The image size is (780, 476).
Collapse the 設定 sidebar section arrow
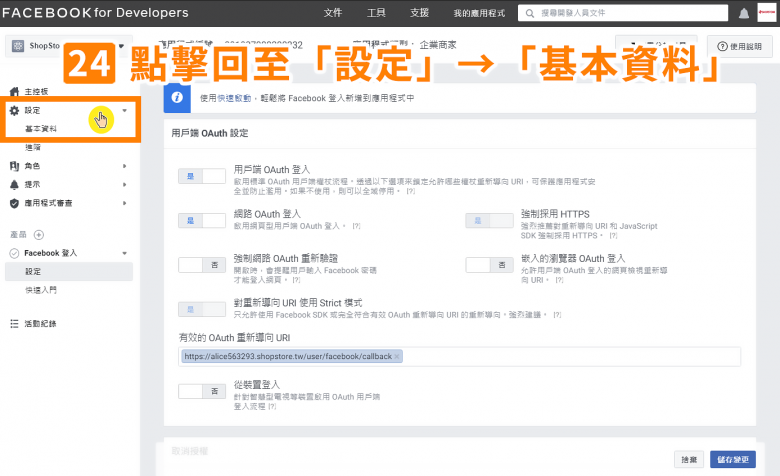(x=124, y=110)
